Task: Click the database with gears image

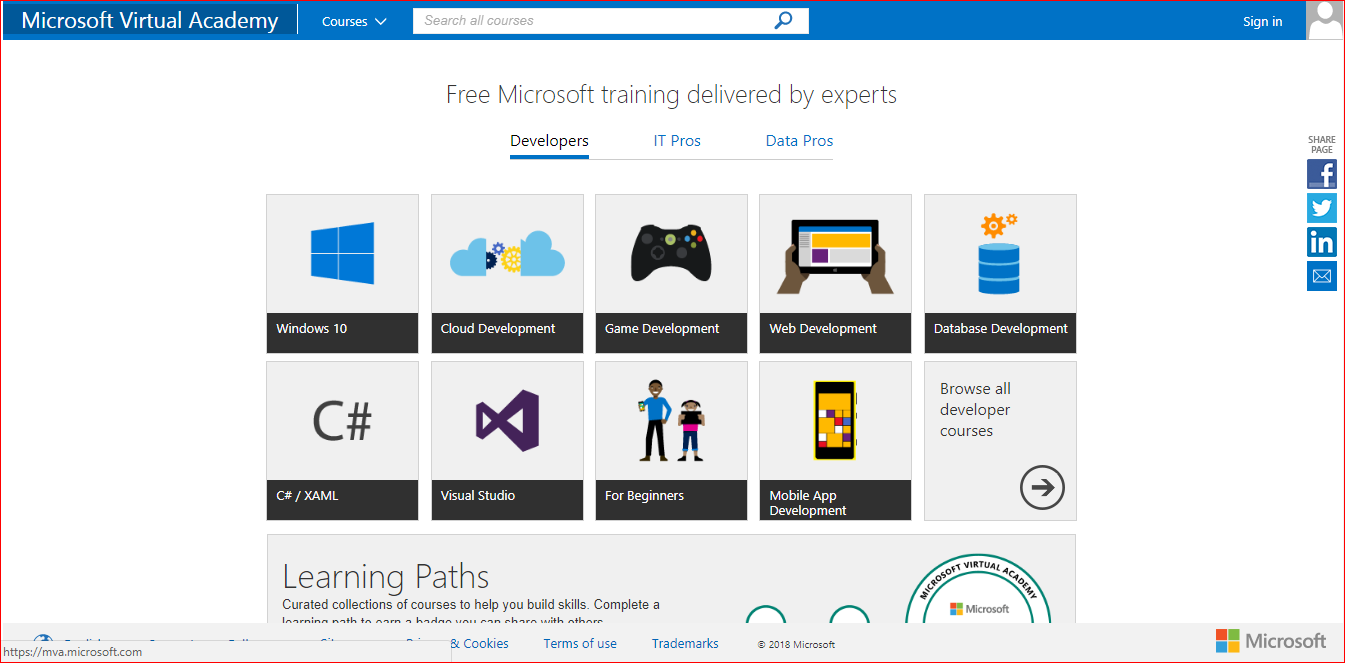Action: pyautogui.click(x=999, y=253)
